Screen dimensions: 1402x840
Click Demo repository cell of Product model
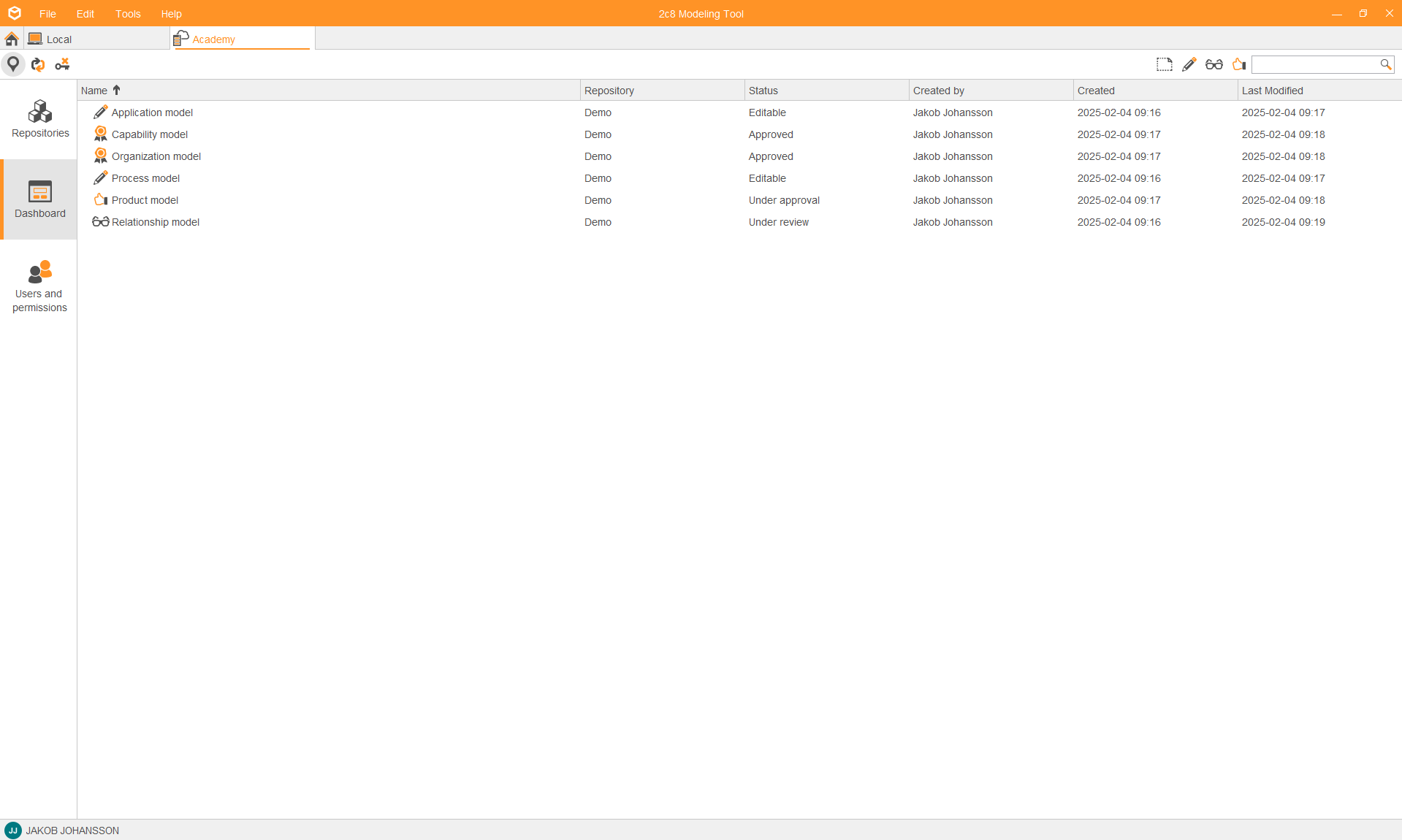click(x=598, y=200)
